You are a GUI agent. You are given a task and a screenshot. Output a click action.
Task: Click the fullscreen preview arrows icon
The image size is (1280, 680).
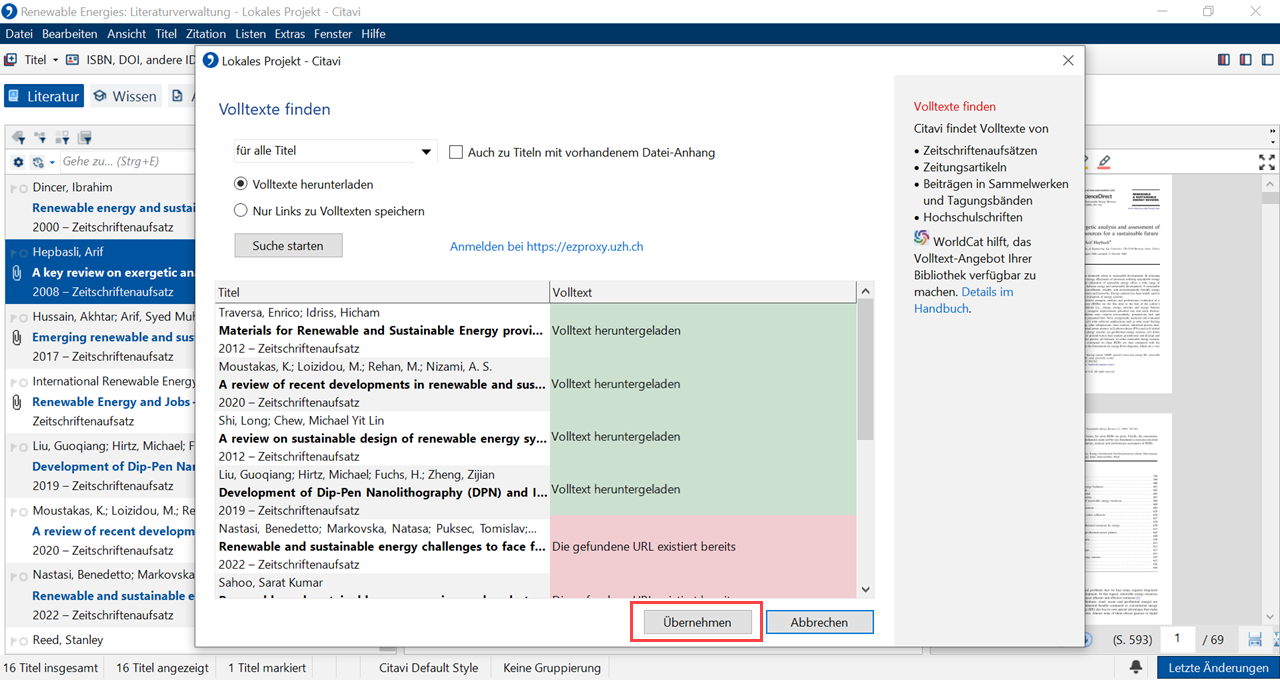(1266, 162)
